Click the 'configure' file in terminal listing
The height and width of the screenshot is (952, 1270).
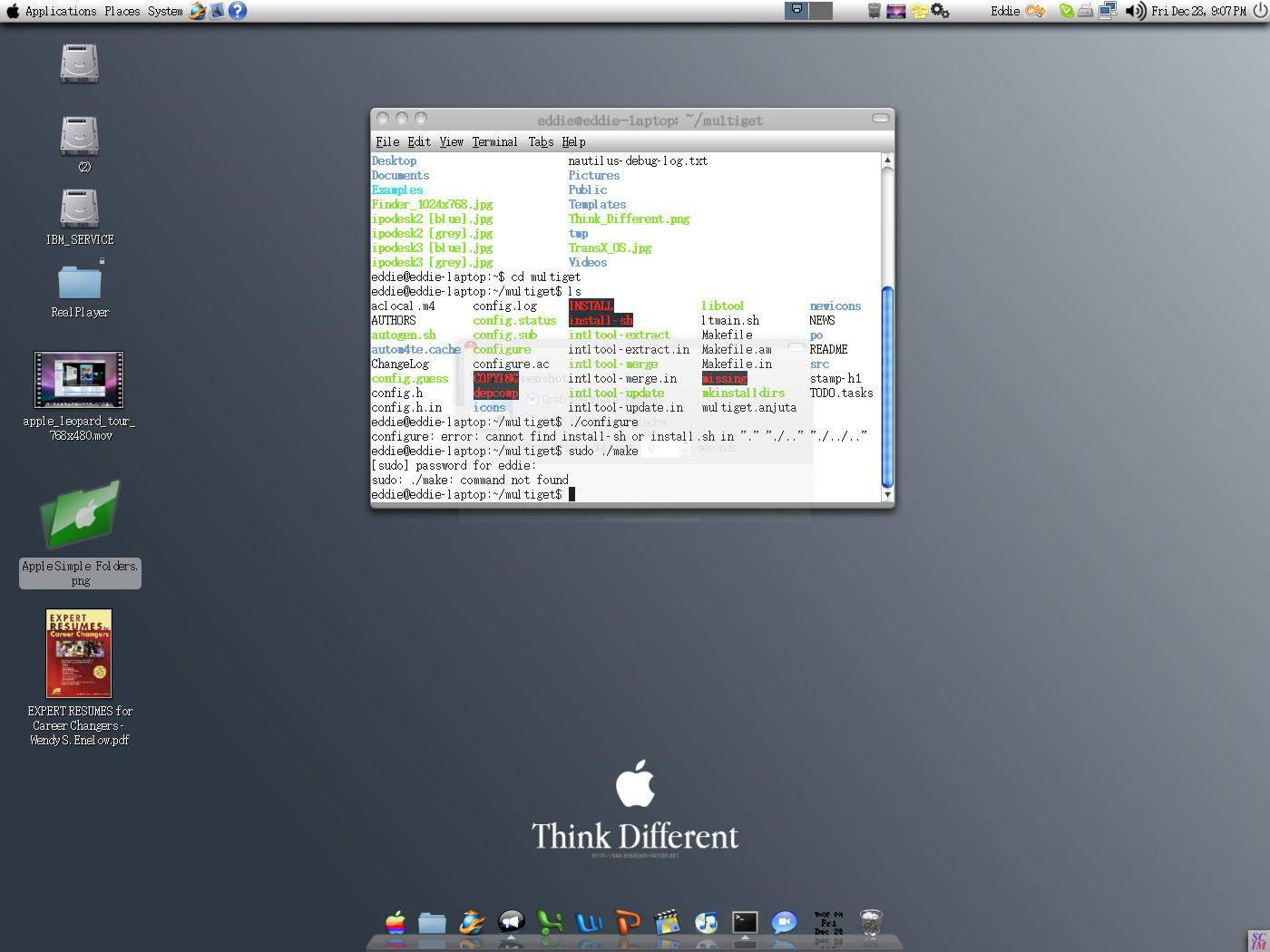click(502, 349)
